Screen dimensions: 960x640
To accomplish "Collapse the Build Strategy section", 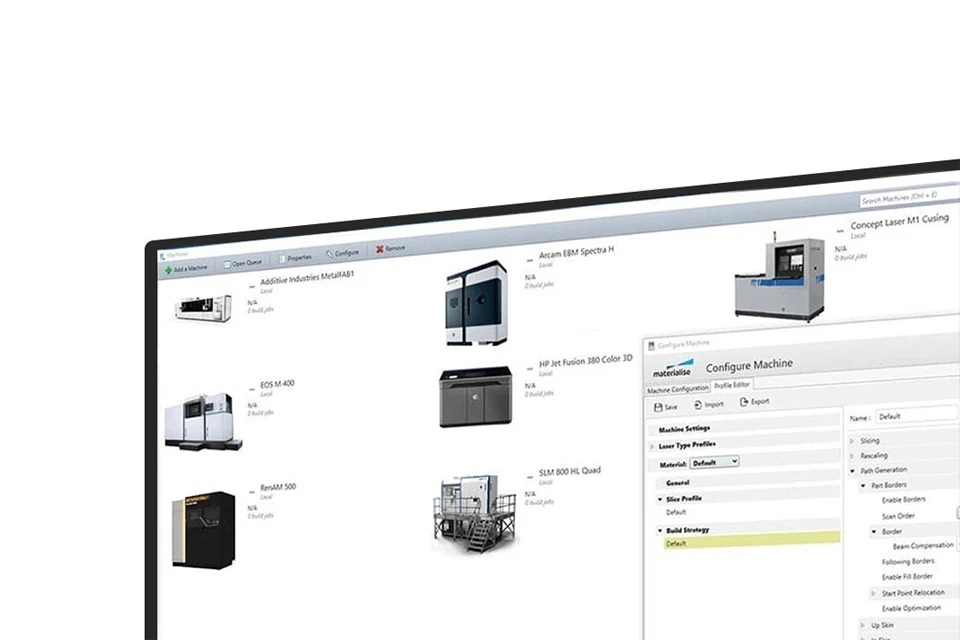I will point(660,530).
